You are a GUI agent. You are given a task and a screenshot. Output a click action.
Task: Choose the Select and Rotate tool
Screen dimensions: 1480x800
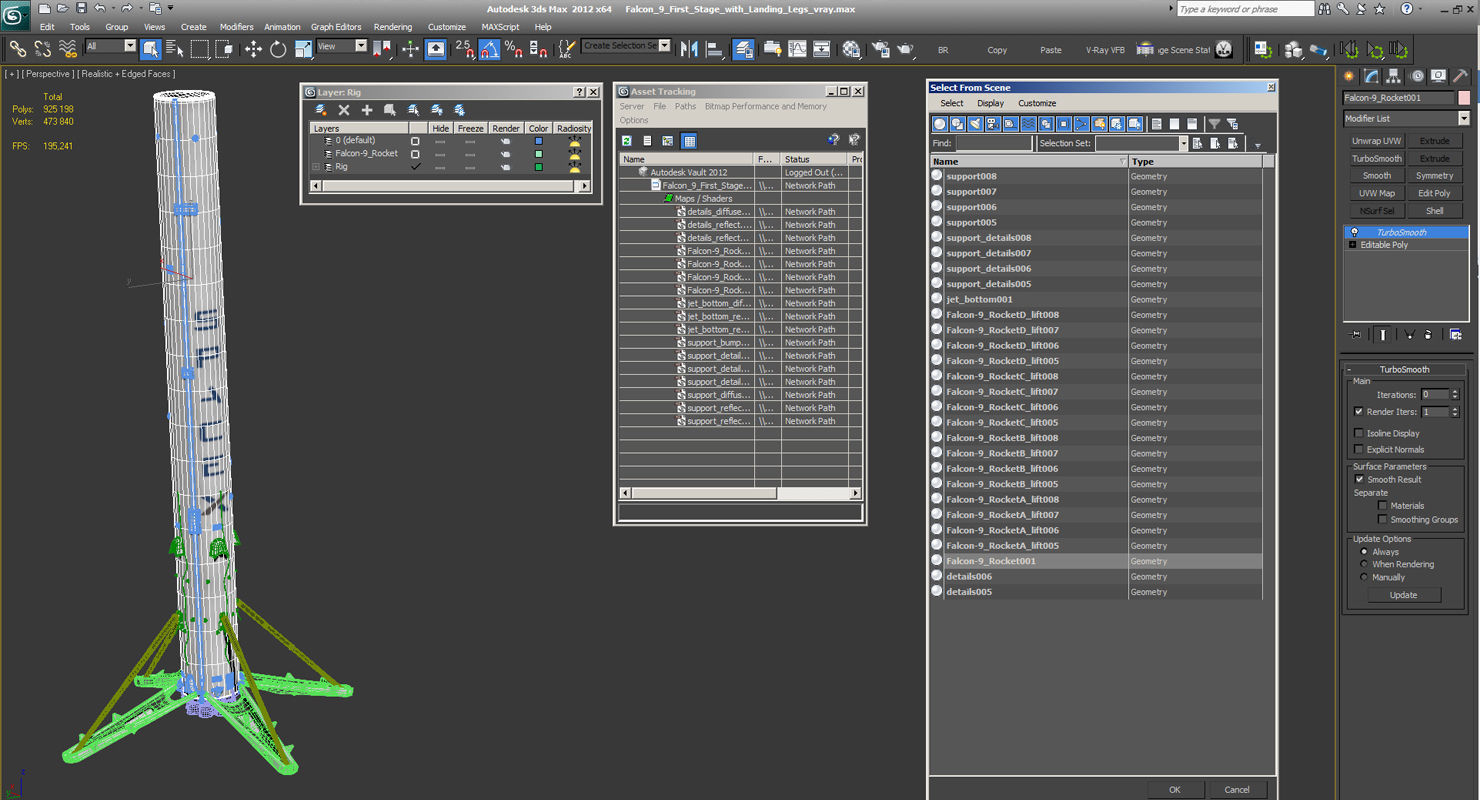click(x=278, y=49)
